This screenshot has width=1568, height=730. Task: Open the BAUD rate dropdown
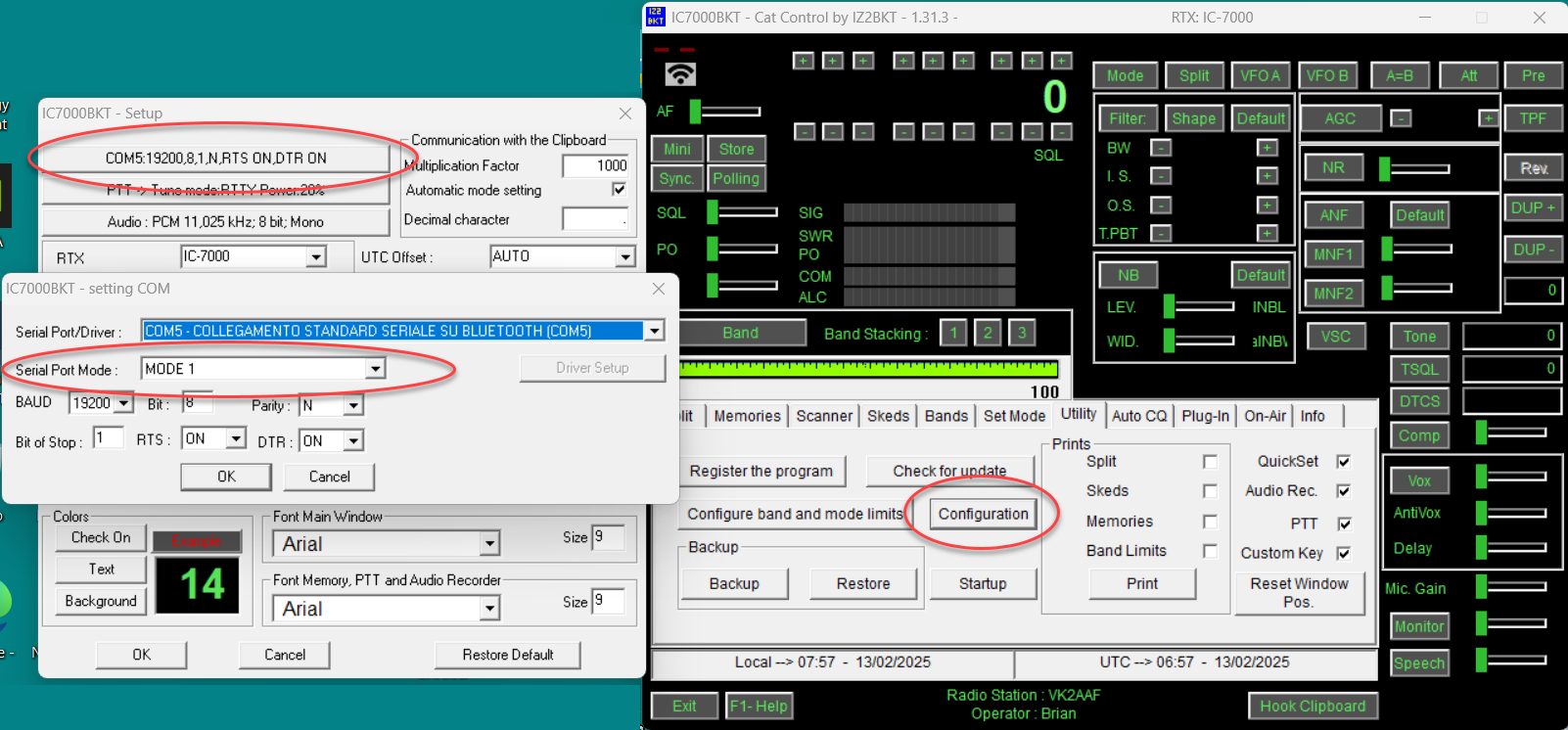[x=123, y=403]
